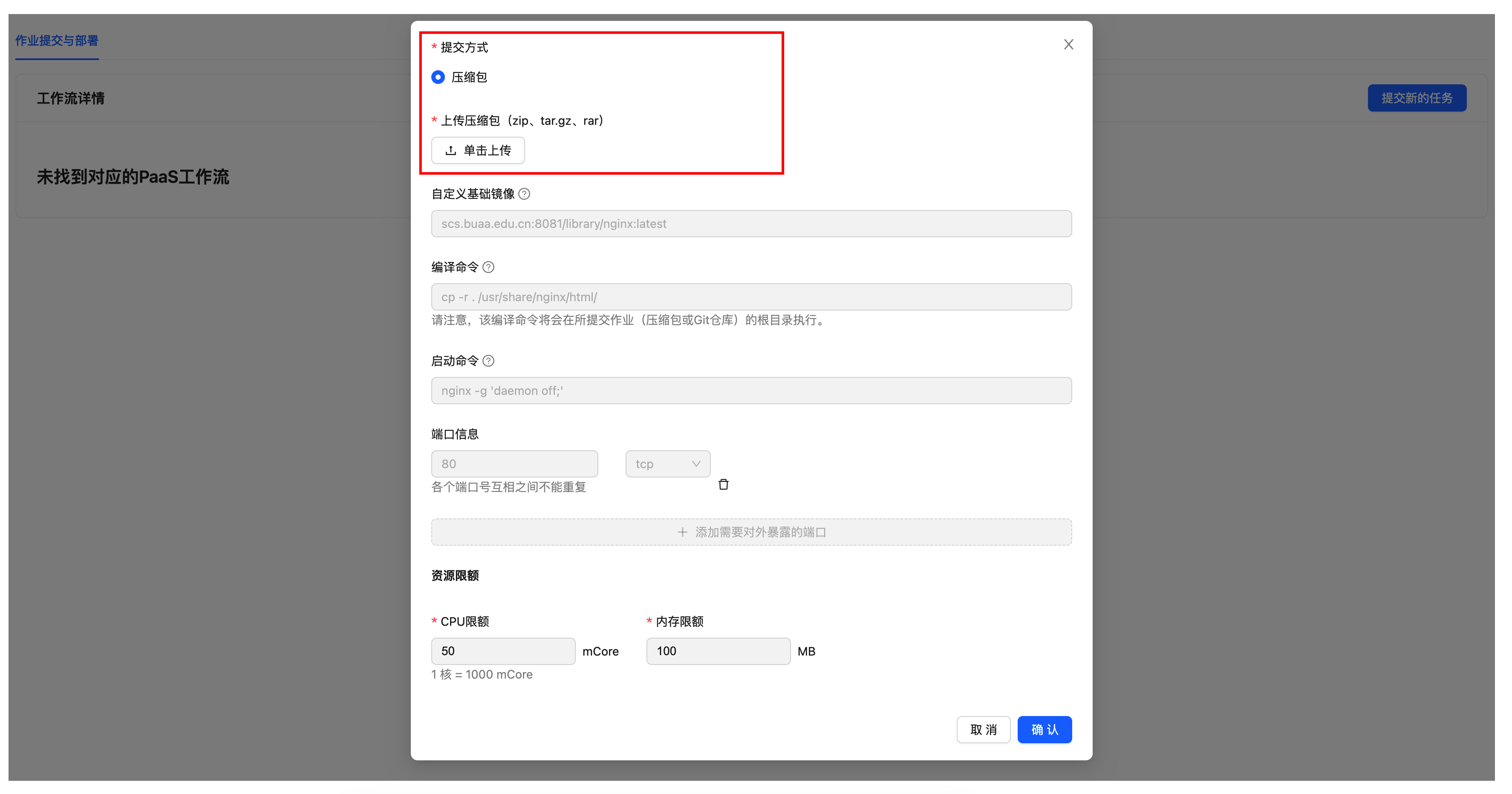Click the custom base image input field
The width and height of the screenshot is (1512, 794).
[x=751, y=224]
